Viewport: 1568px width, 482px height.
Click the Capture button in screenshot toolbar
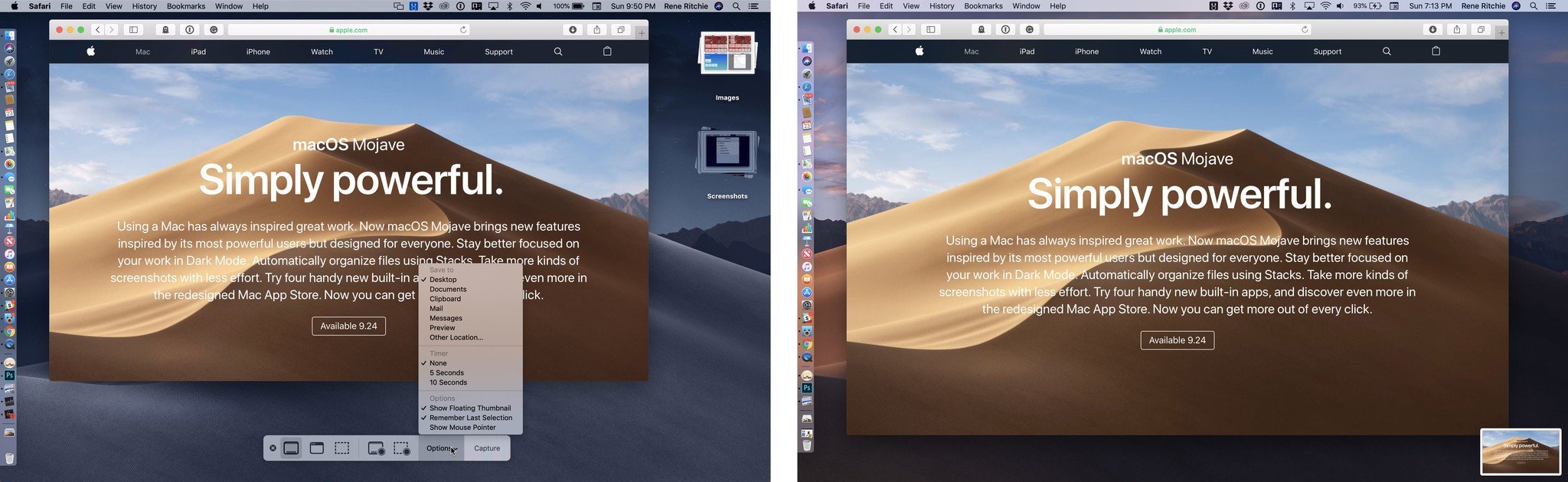click(487, 448)
